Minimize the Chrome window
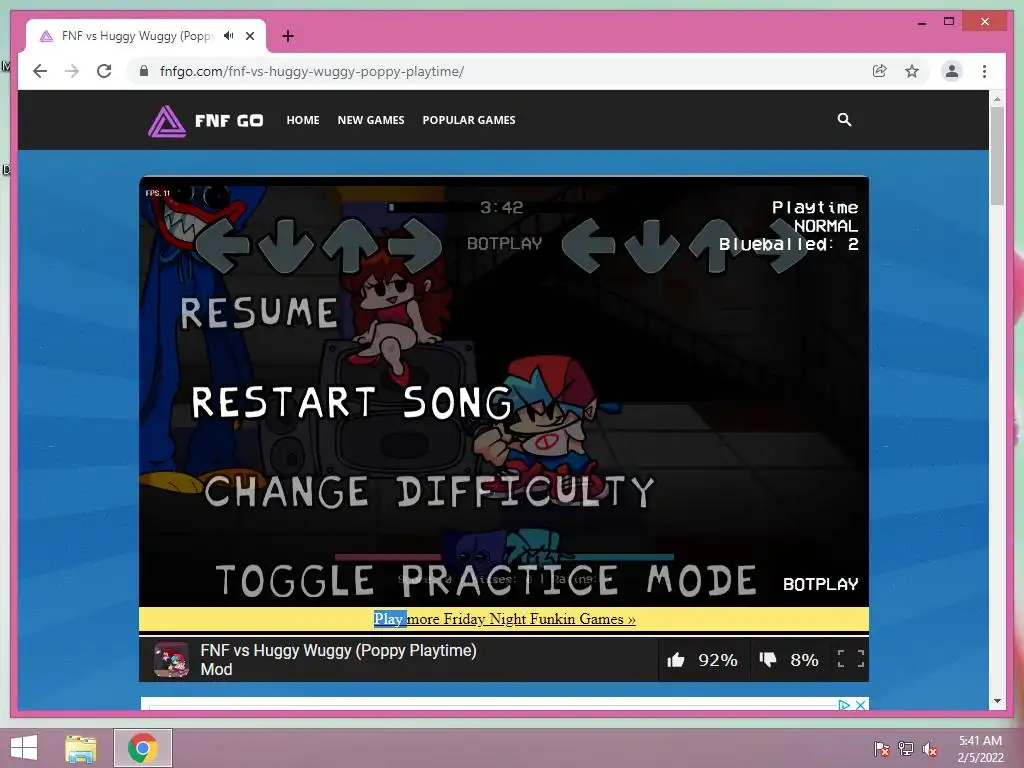This screenshot has height=768, width=1024. coord(921,22)
